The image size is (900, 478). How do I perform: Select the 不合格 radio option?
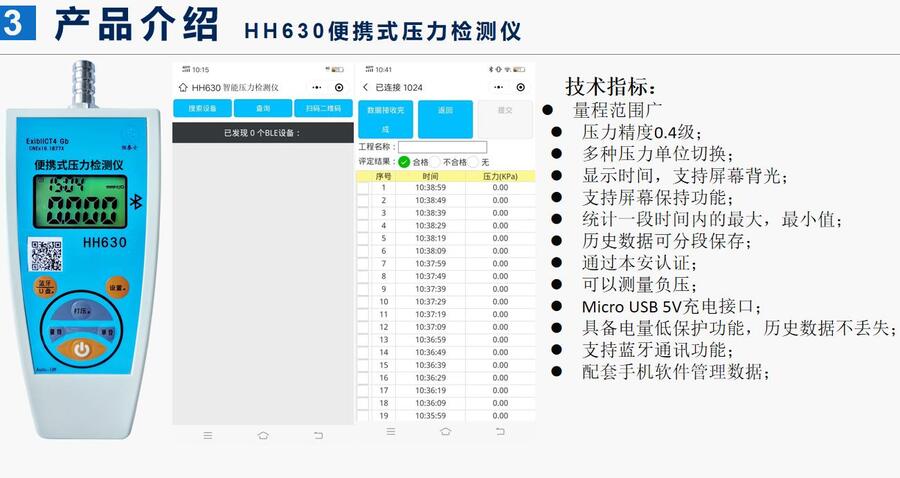tap(435, 162)
